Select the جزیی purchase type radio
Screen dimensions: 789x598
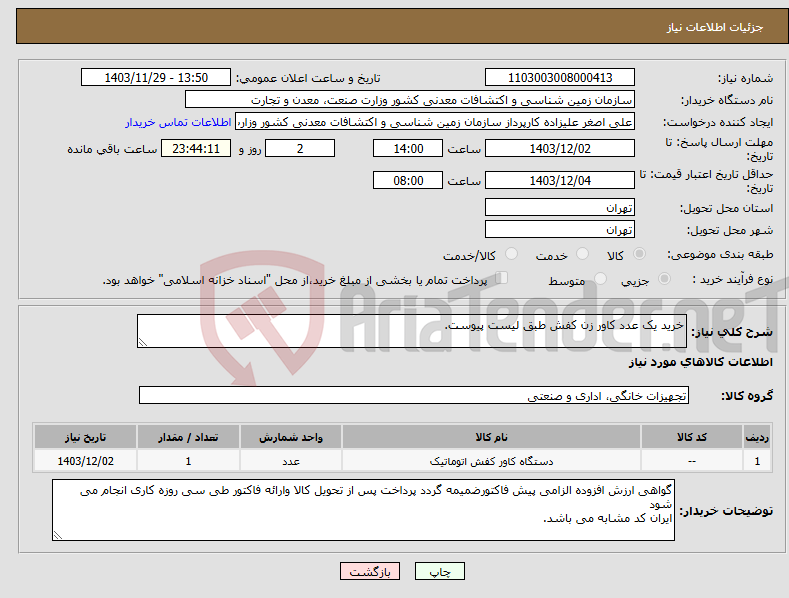click(664, 278)
